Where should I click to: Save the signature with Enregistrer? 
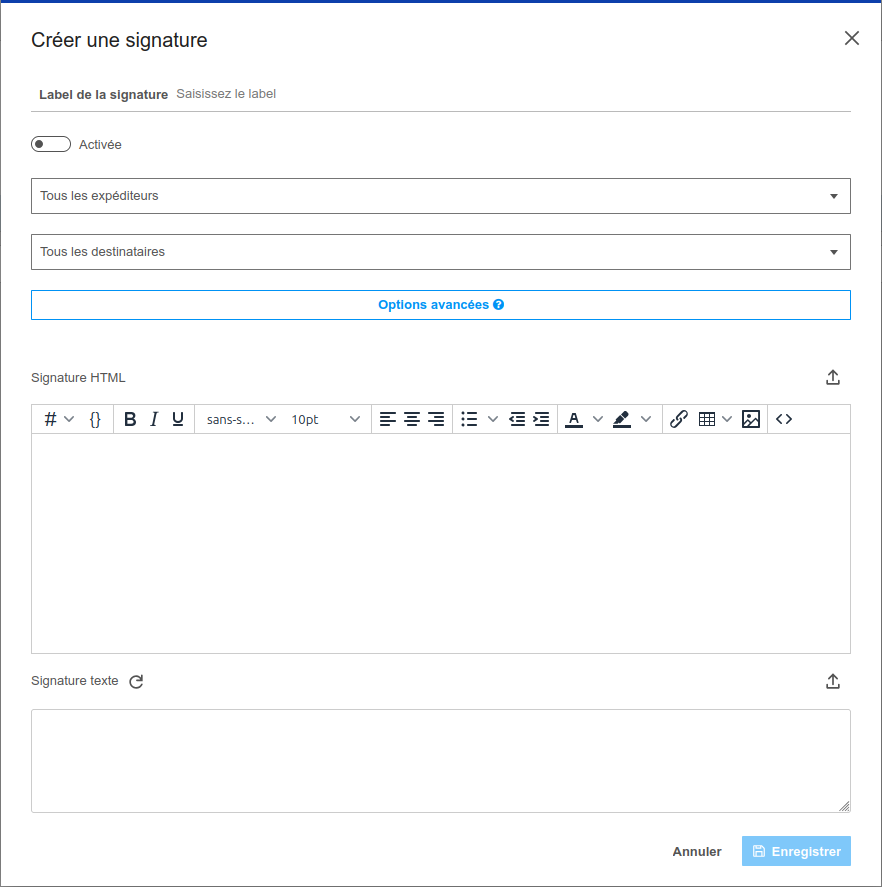[796, 852]
